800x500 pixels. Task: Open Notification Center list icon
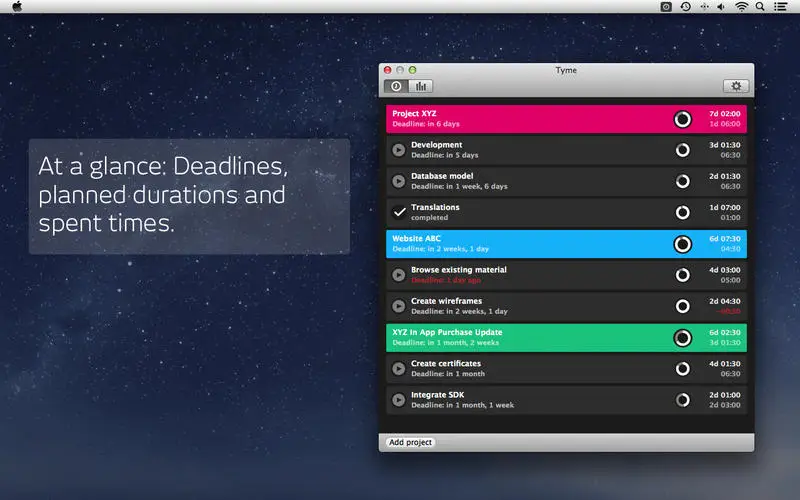(x=780, y=7)
